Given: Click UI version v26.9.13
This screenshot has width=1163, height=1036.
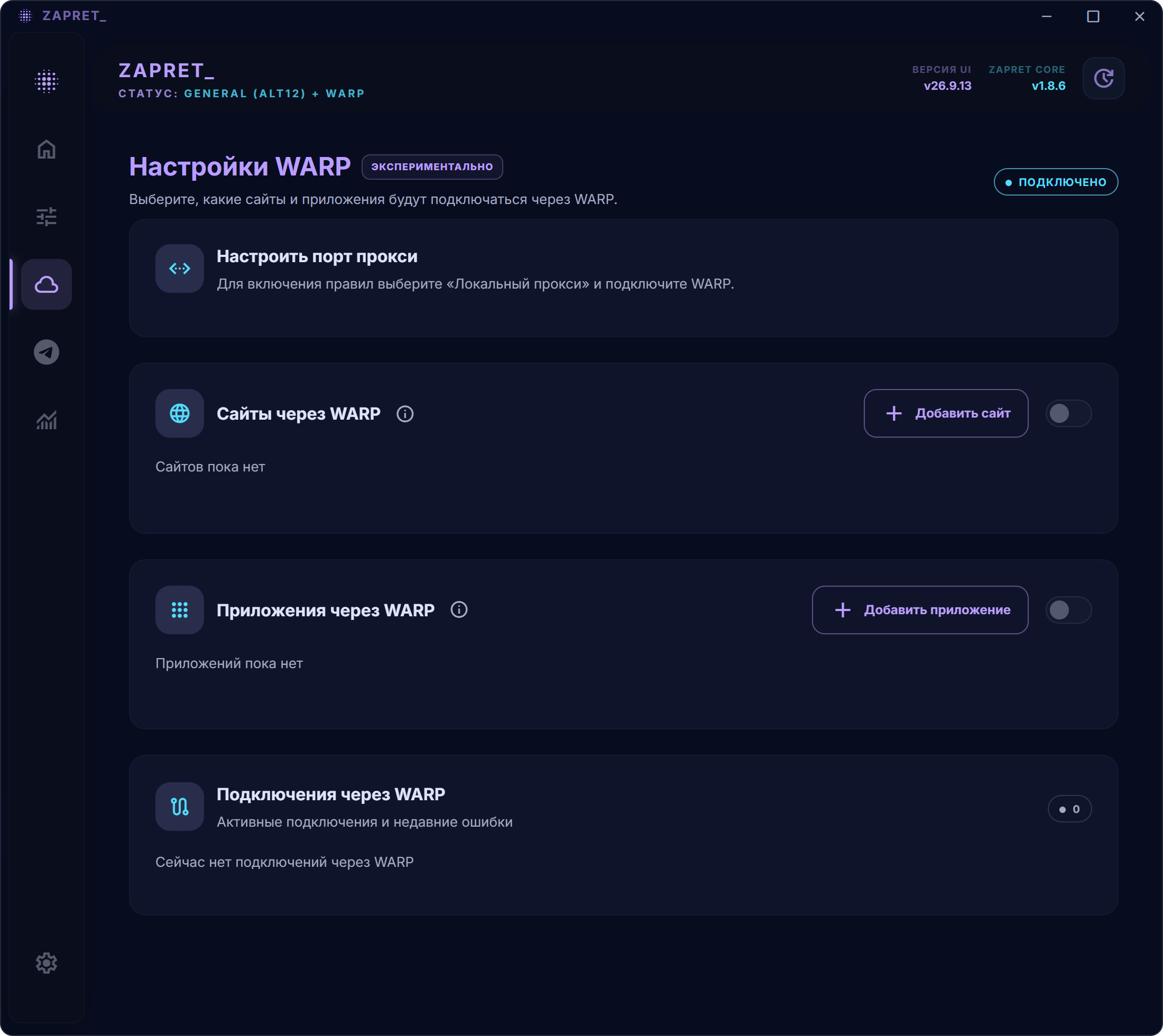Looking at the screenshot, I should 947,86.
